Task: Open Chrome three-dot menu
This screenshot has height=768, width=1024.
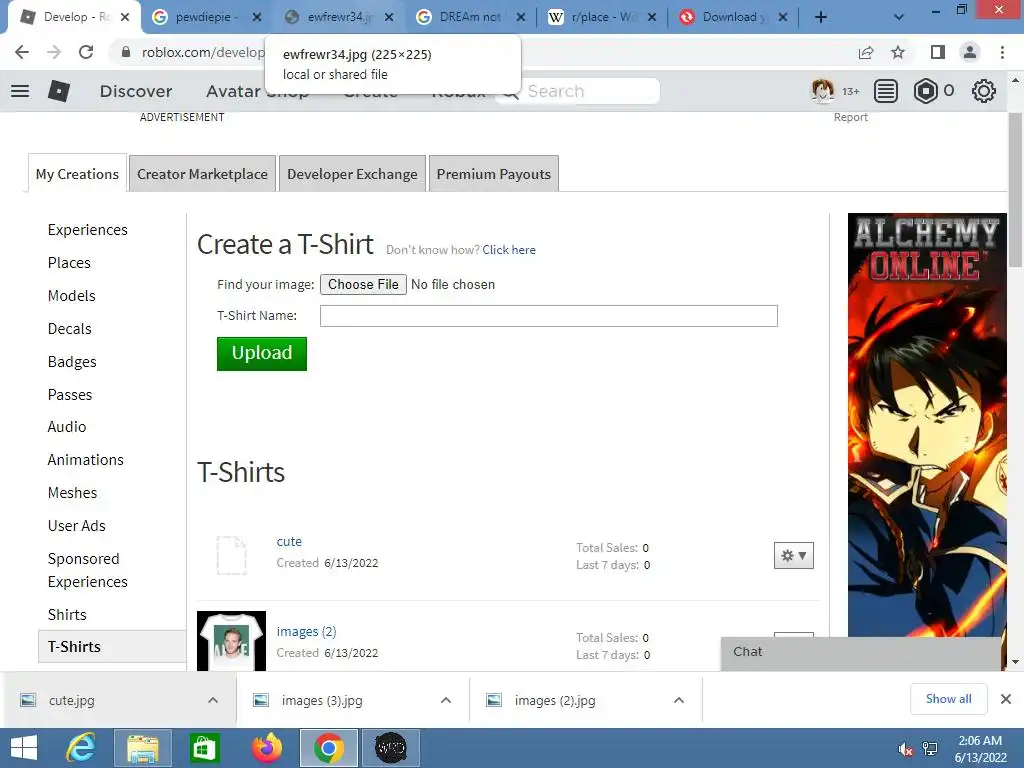Action: [x=1002, y=52]
